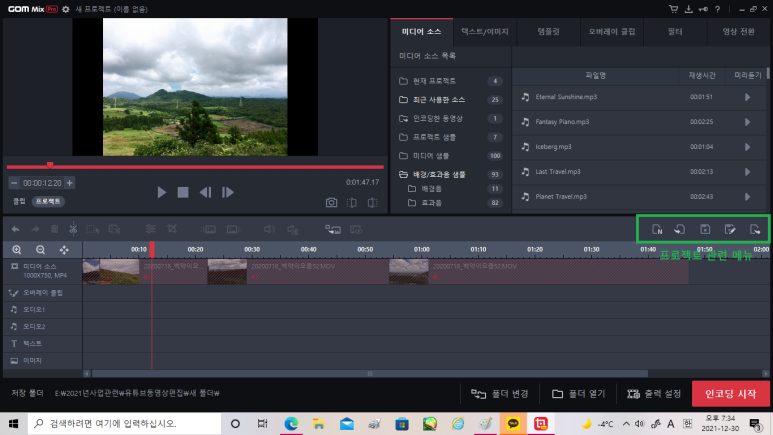The width and height of the screenshot is (773, 435).
Task: Decrease time with minus stepper
Action: pyautogui.click(x=14, y=183)
